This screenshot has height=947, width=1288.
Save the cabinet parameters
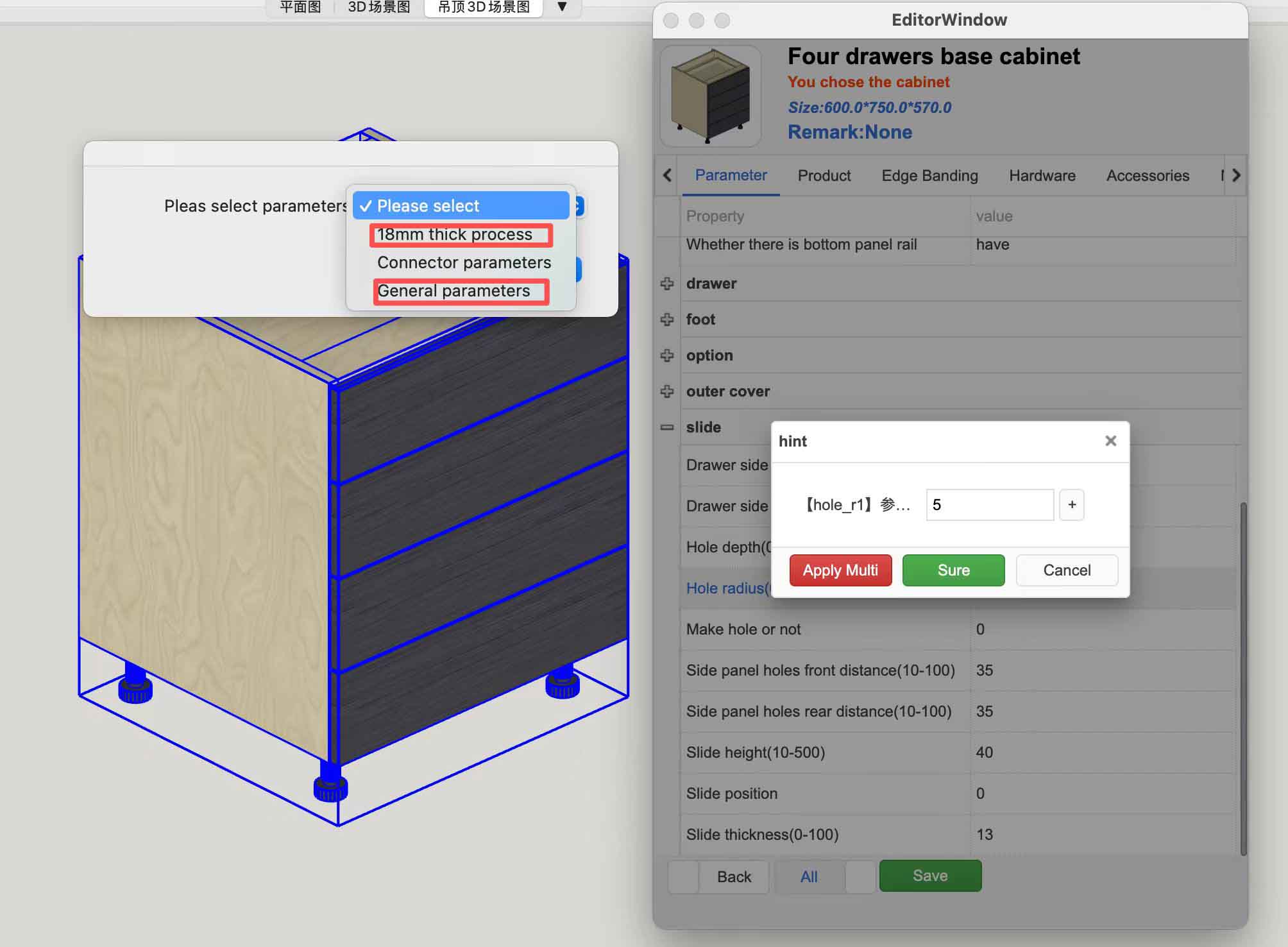pyautogui.click(x=929, y=876)
